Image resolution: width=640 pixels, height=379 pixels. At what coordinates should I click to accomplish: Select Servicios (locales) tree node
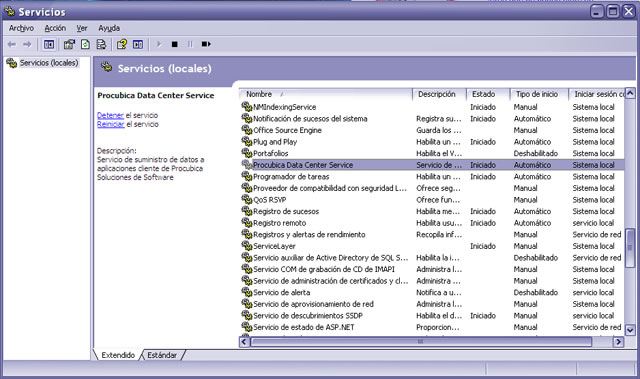tap(49, 63)
